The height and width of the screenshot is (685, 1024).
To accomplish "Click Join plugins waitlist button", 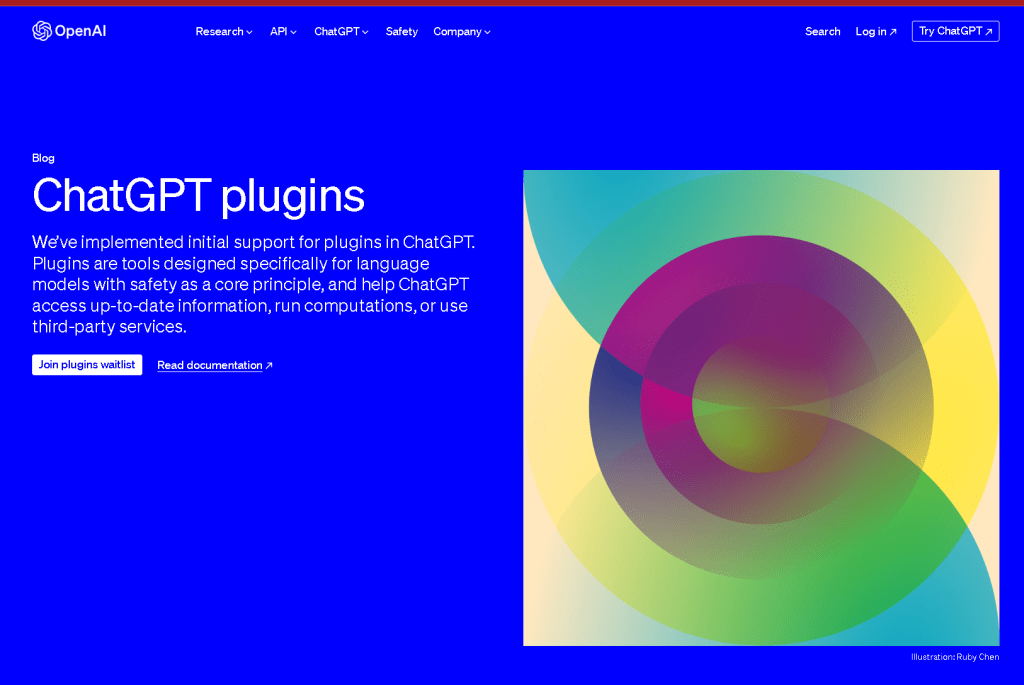I will tap(87, 364).
